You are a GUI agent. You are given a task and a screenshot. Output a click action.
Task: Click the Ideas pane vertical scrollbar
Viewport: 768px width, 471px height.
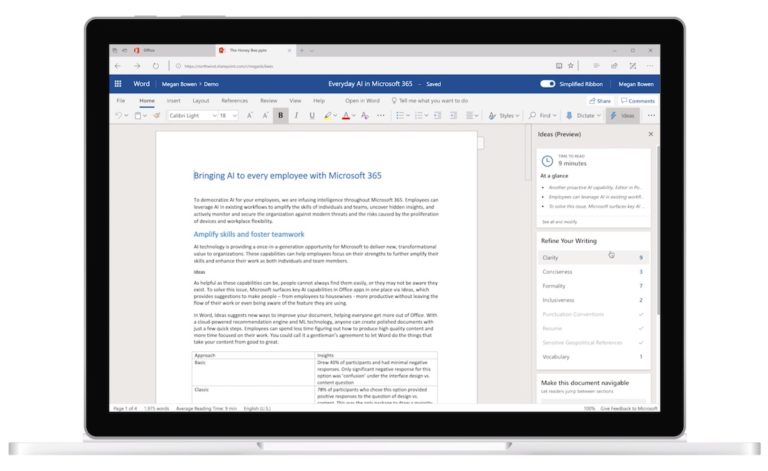click(x=658, y=230)
